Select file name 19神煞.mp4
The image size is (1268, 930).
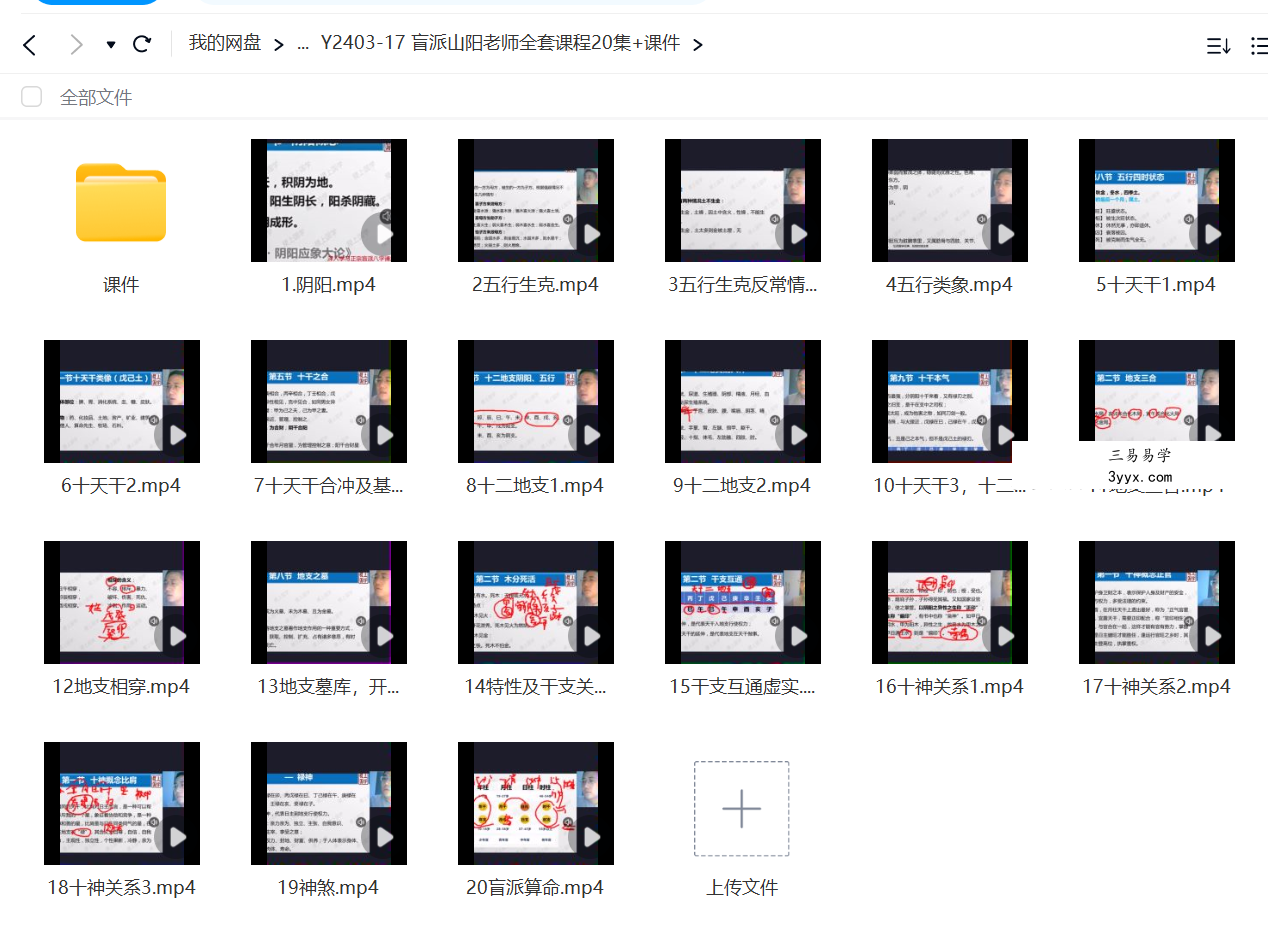329,888
